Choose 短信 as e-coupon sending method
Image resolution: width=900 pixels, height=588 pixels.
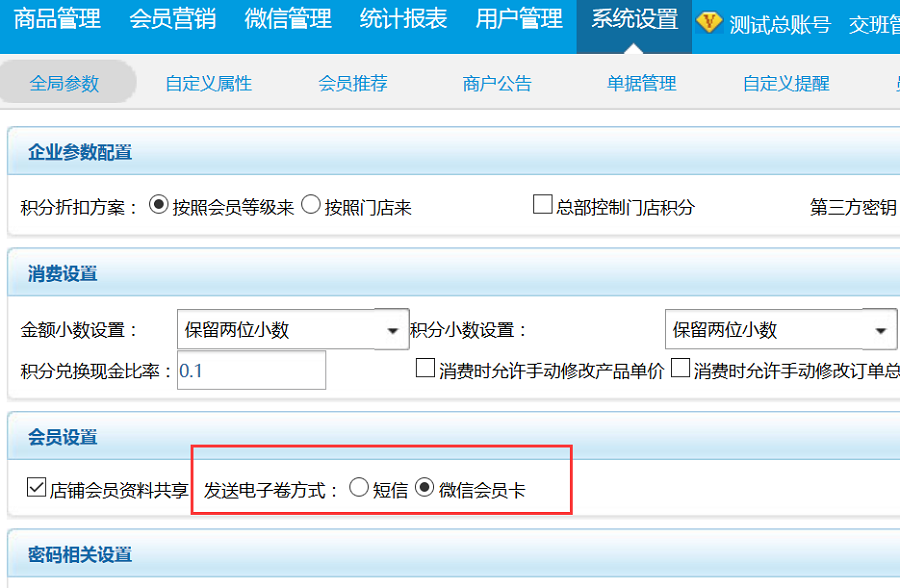click(359, 488)
